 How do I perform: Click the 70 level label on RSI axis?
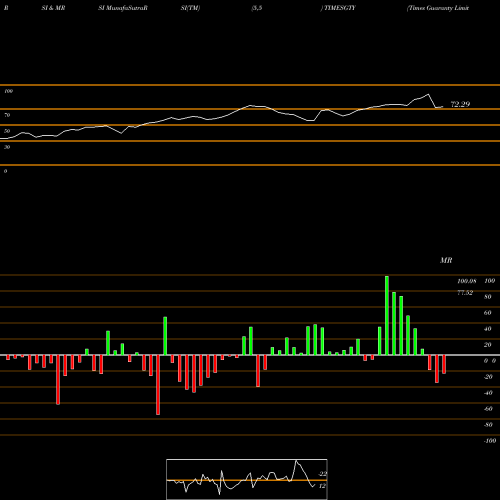(7, 115)
